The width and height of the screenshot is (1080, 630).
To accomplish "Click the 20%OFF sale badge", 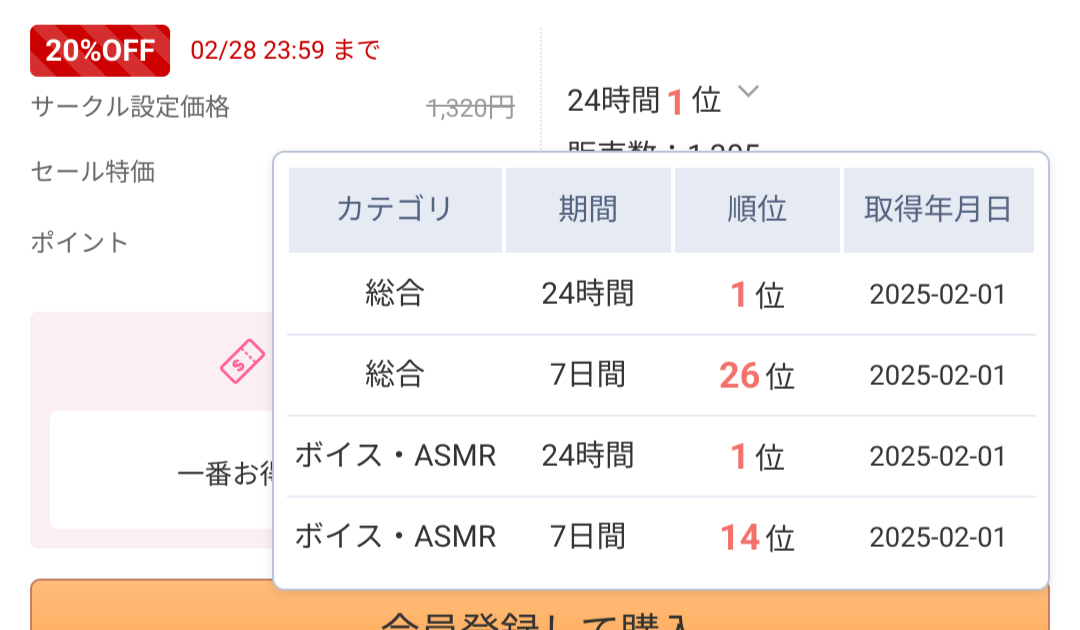I will pos(100,50).
